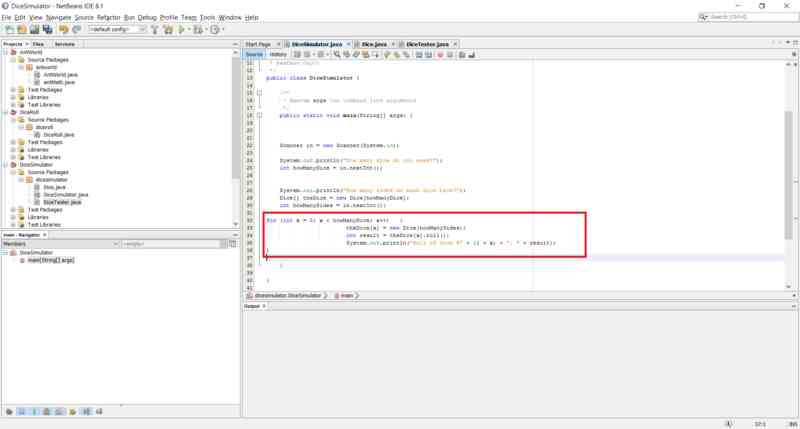This screenshot has height=429, width=800.
Task: Collapse the DiceSimulator project node
Action: coord(6,165)
